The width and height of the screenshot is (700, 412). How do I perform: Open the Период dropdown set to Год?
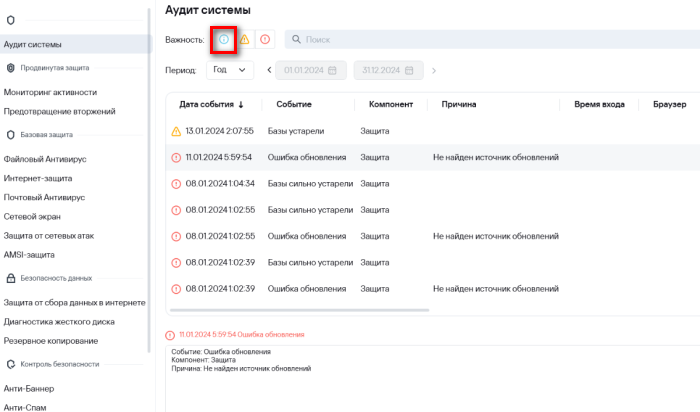tap(230, 70)
